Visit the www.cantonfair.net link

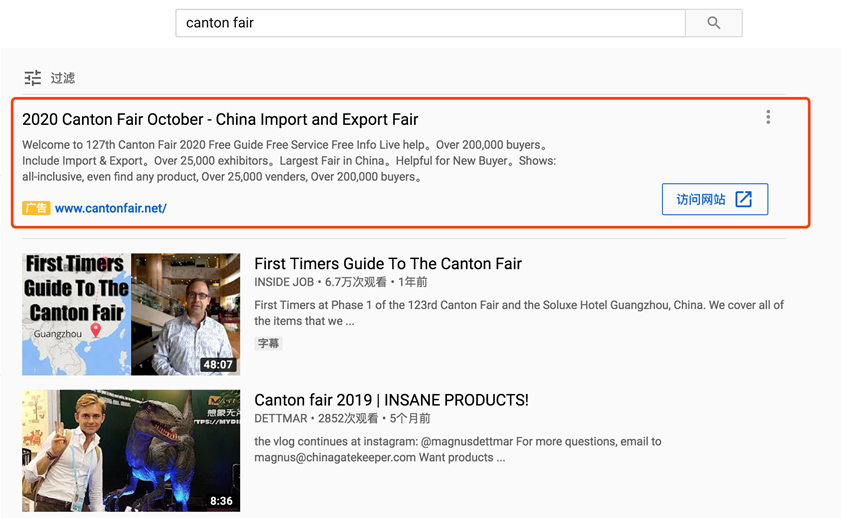[111, 208]
